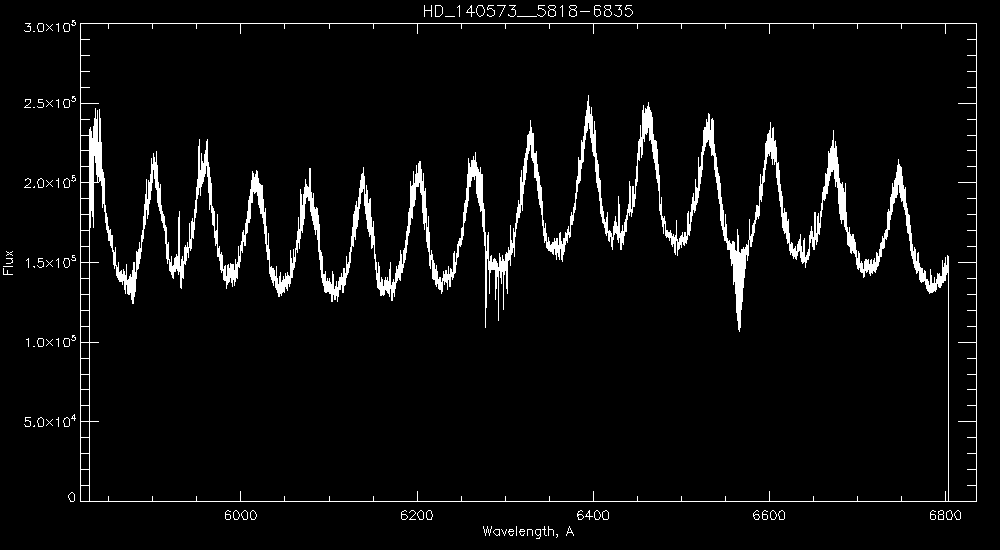Select the 1.5×10^5 y-axis tick label
This screenshot has height=550, width=1000.
50,264
